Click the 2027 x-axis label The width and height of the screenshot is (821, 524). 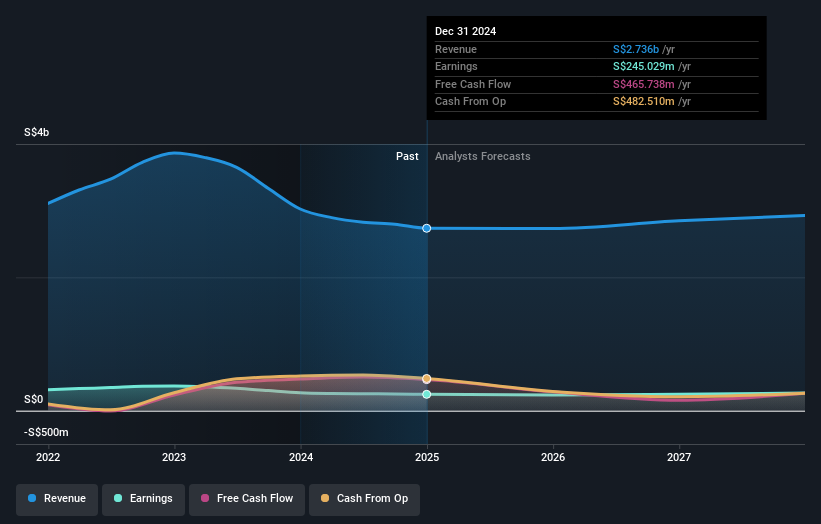pyautogui.click(x=679, y=458)
